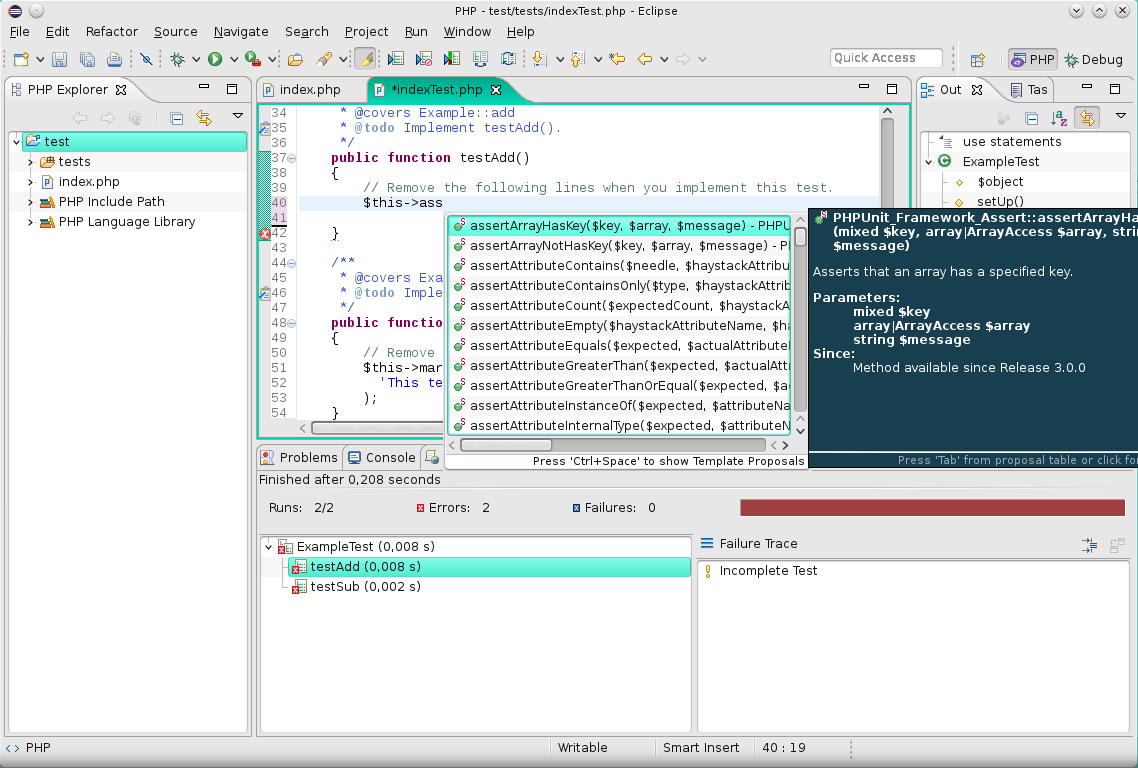The height and width of the screenshot is (768, 1138).
Task: Toggle Link with Editor in PHP Explorer
Action: 204,118
